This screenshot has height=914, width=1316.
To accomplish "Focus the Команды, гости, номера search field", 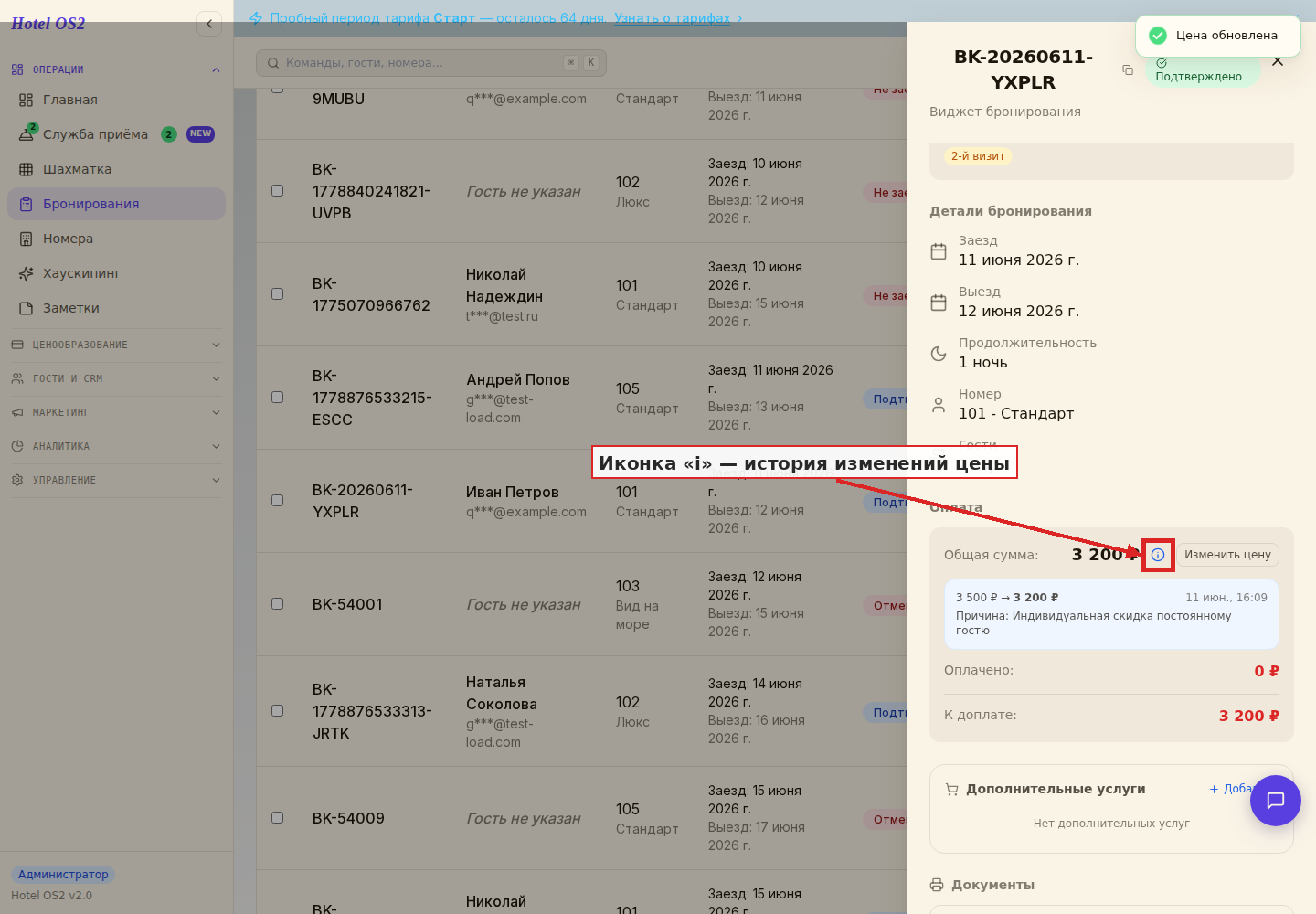I will pos(431,63).
